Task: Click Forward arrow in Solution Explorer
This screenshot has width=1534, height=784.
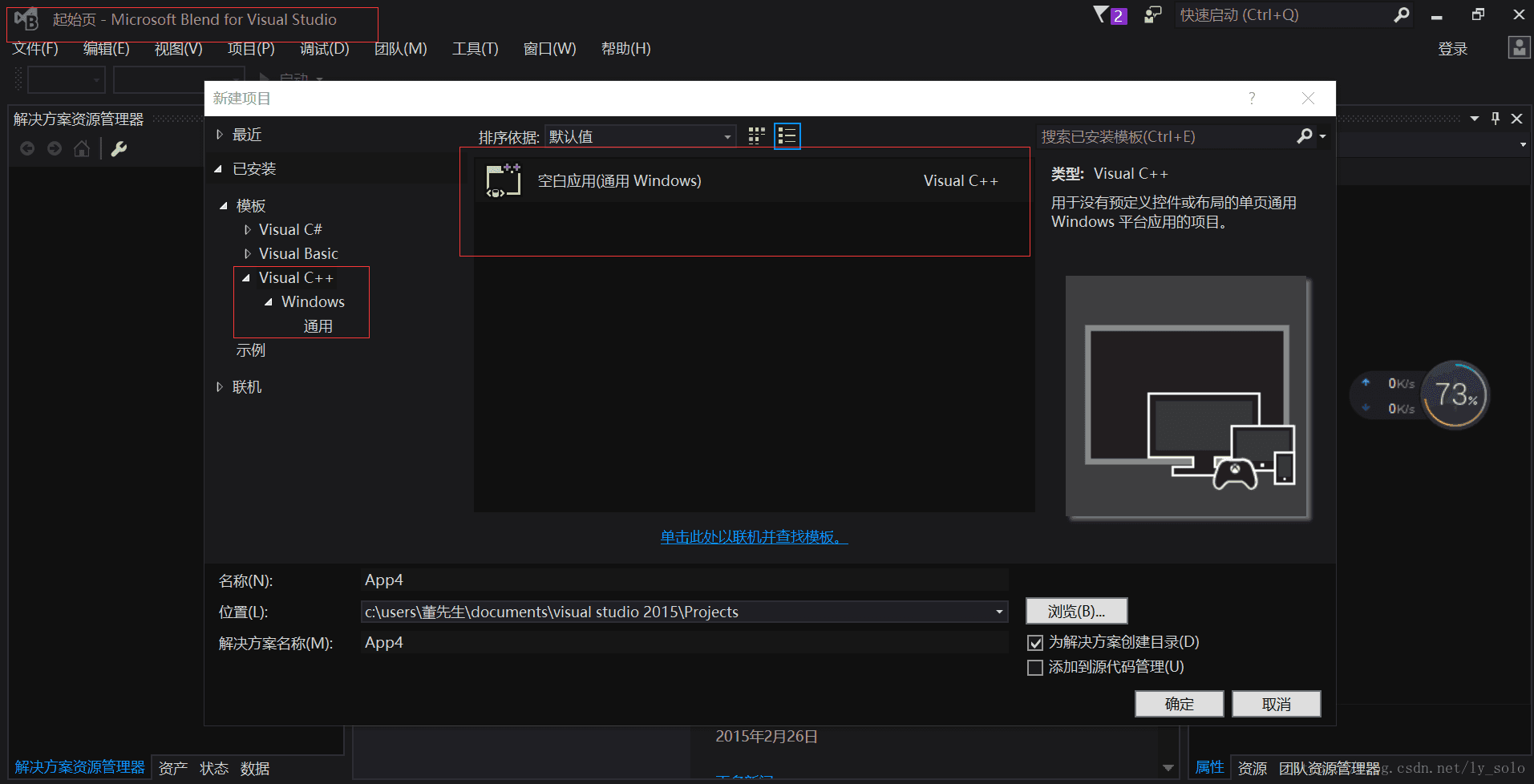Action: click(x=55, y=148)
